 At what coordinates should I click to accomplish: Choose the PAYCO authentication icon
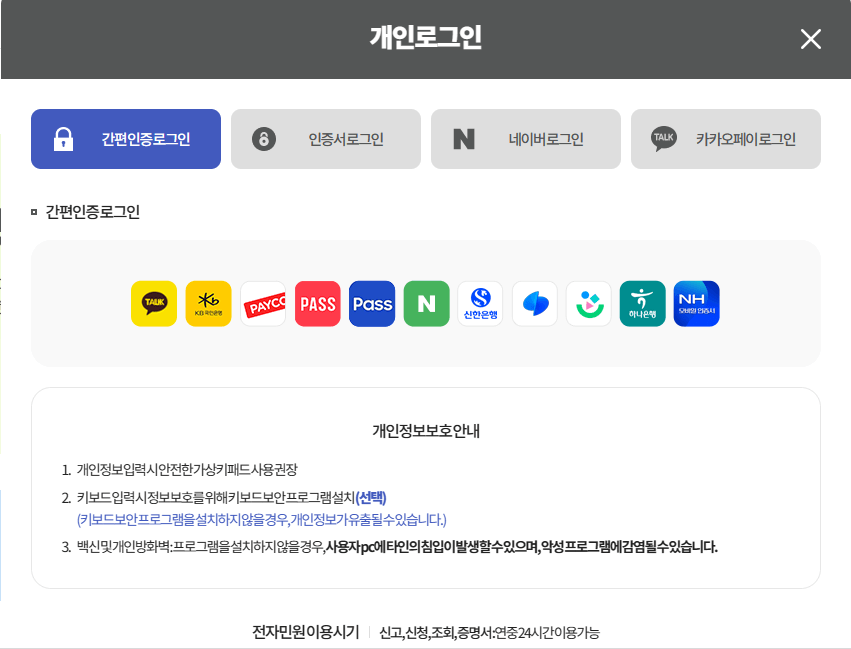coord(263,303)
